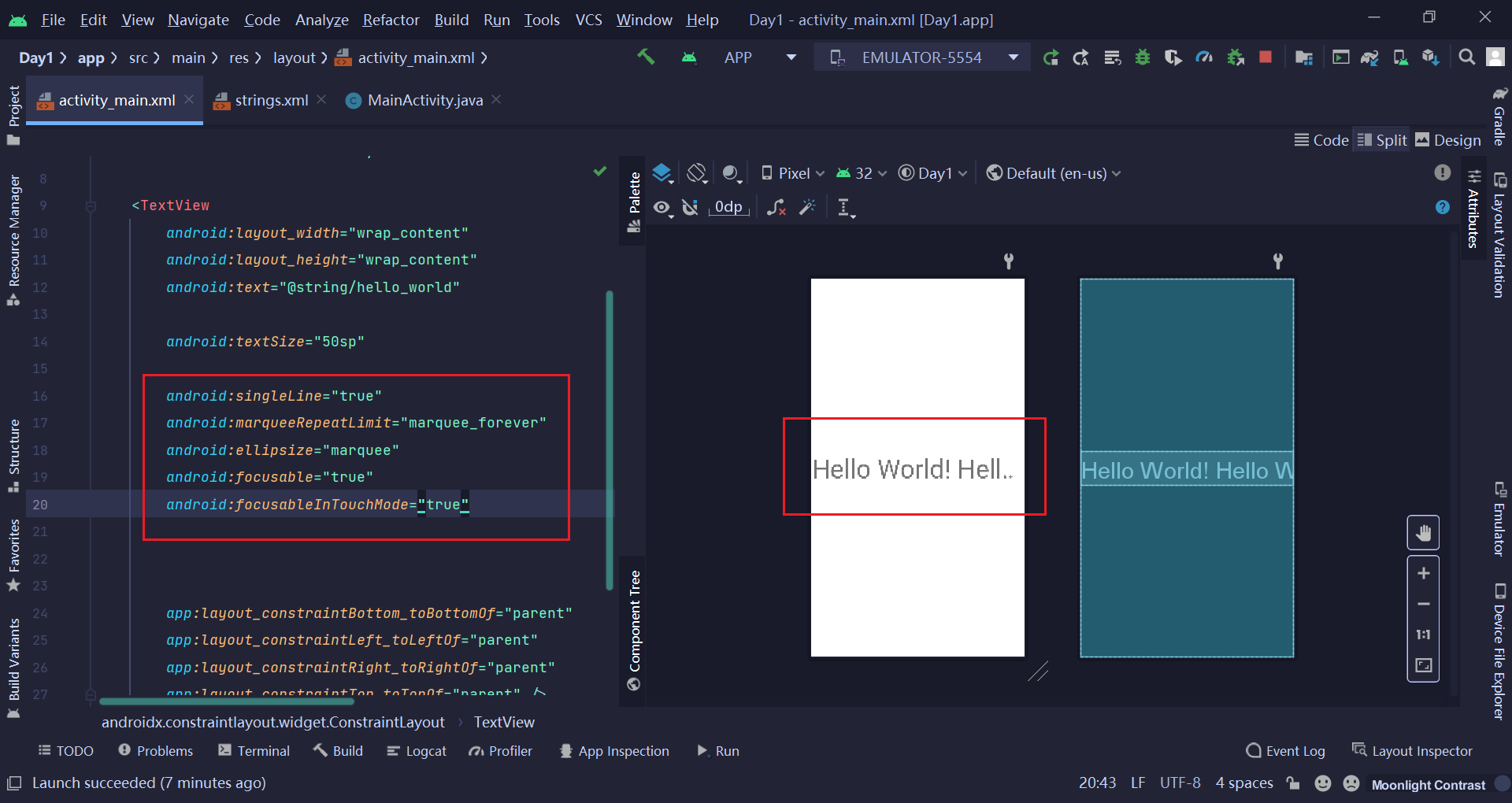Open the design surface layers selector
Screen dimensions: 1512x803
click(x=662, y=173)
